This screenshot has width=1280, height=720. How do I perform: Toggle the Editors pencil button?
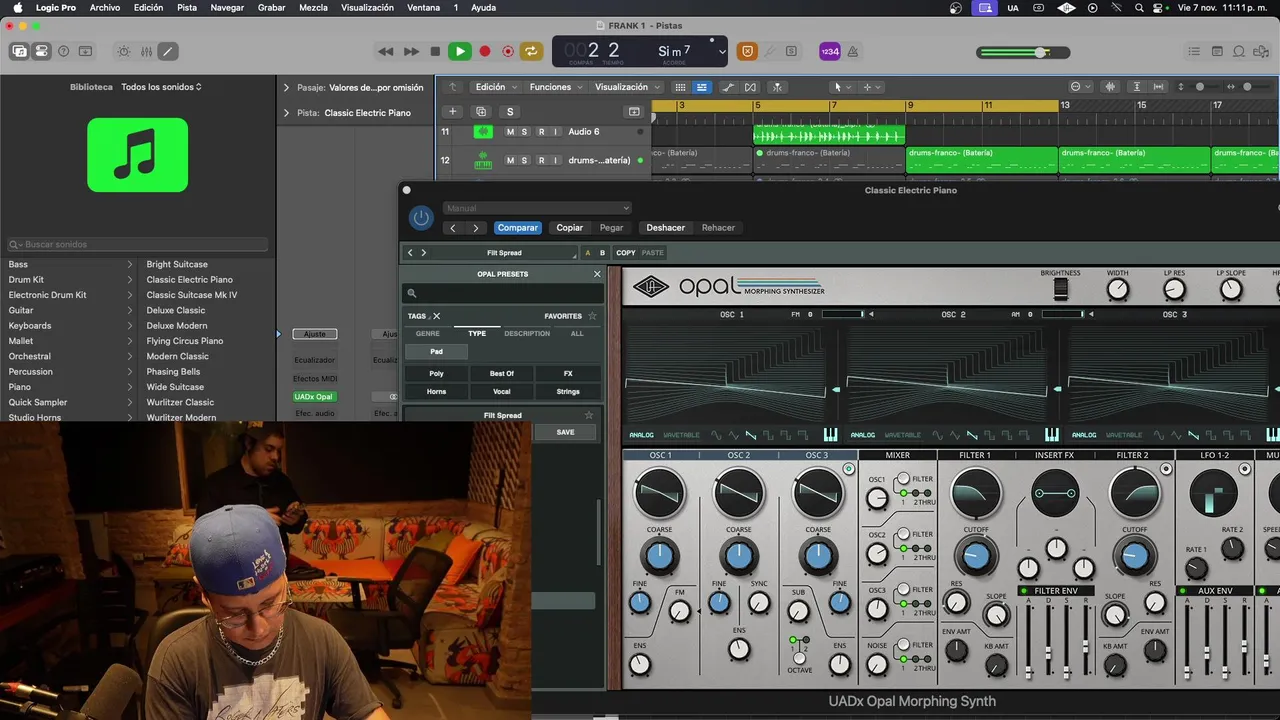tap(168, 51)
